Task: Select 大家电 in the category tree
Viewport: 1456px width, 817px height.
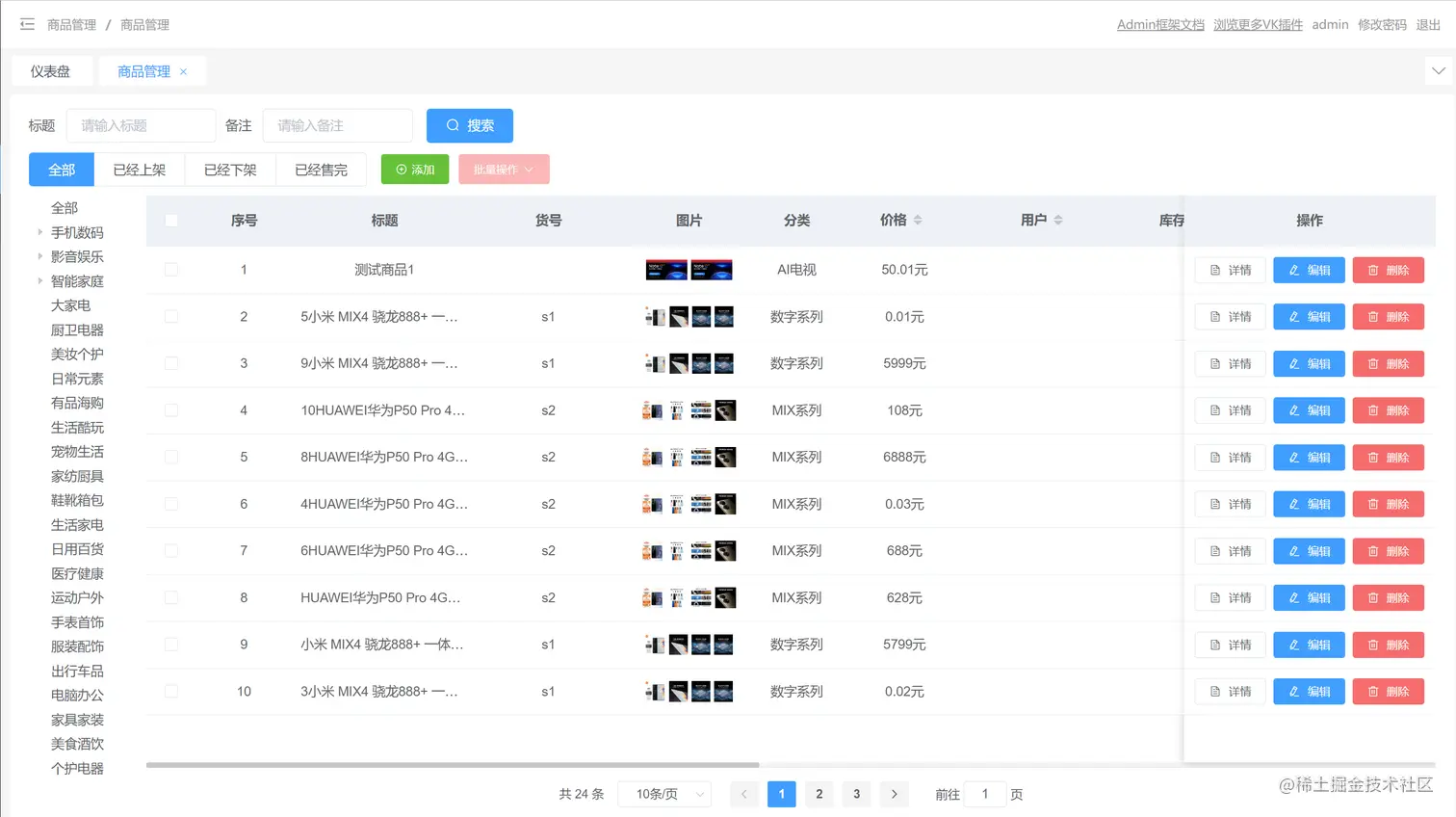Action: 70,305
